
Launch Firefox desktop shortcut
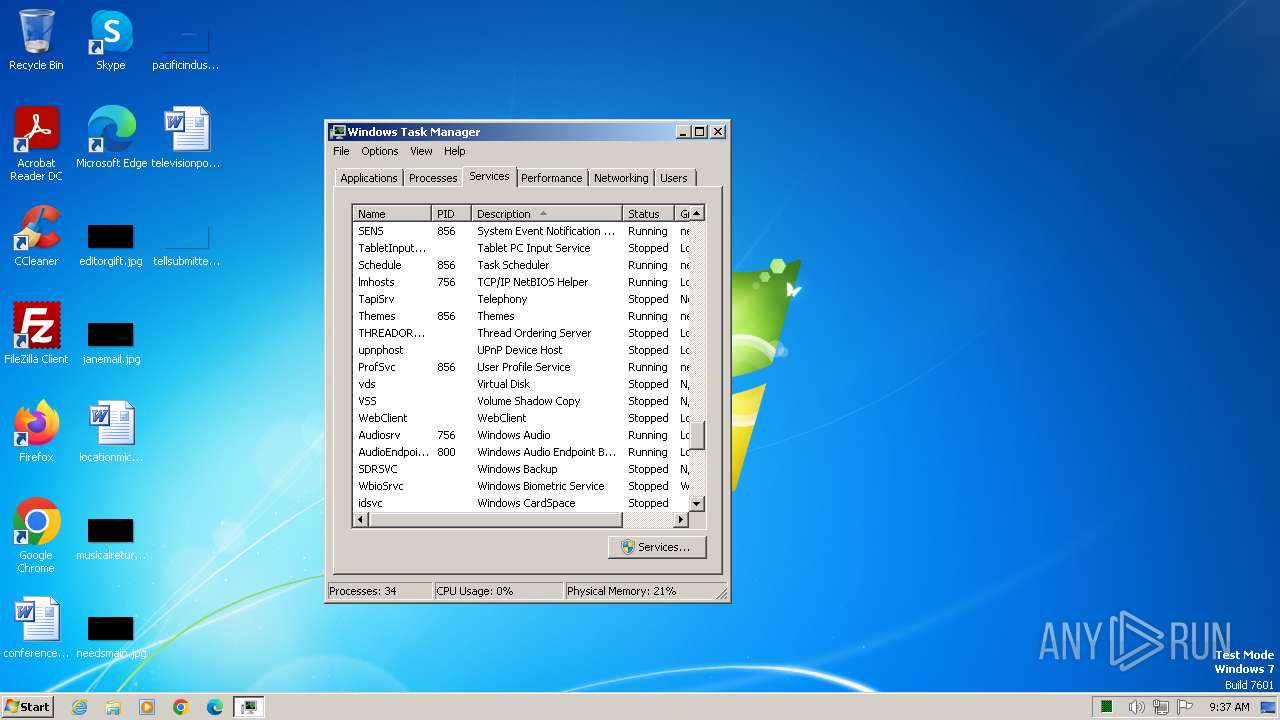point(36,431)
